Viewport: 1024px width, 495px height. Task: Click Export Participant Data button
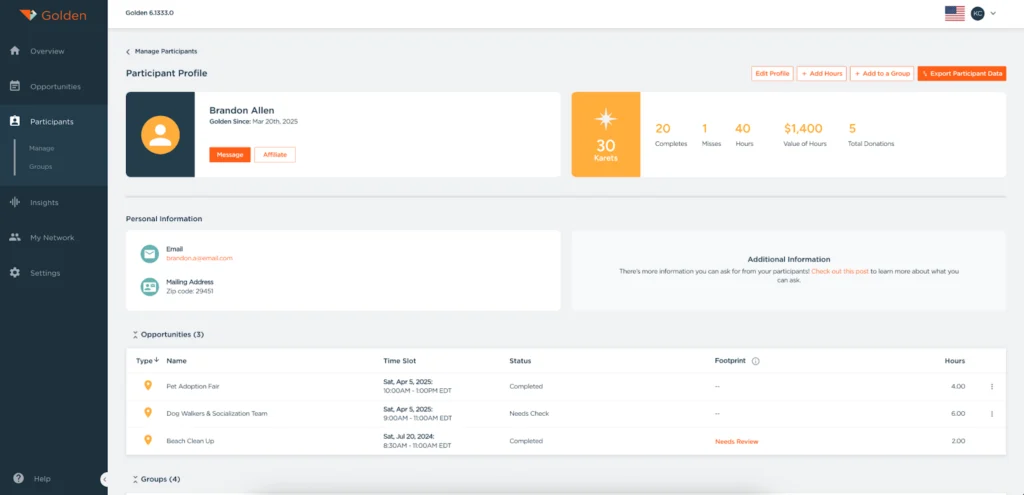(x=962, y=74)
